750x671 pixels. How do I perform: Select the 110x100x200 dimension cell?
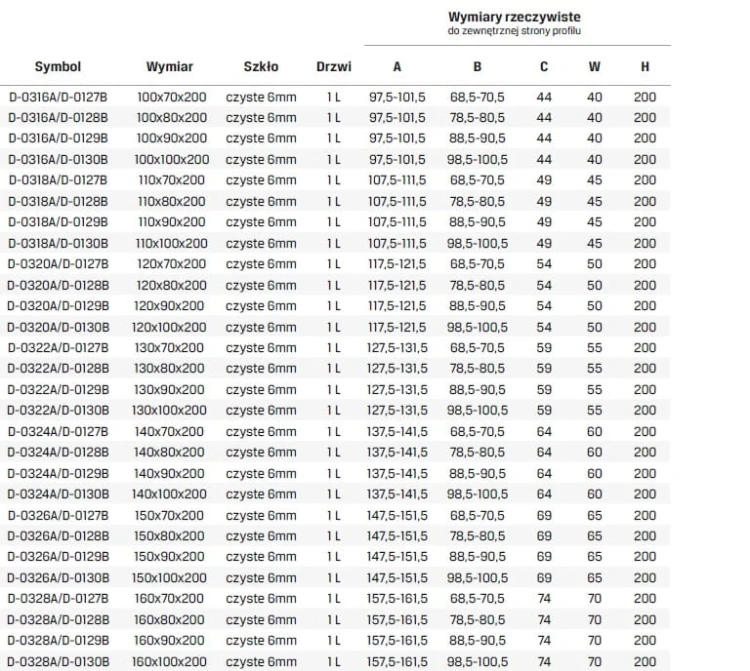click(172, 243)
